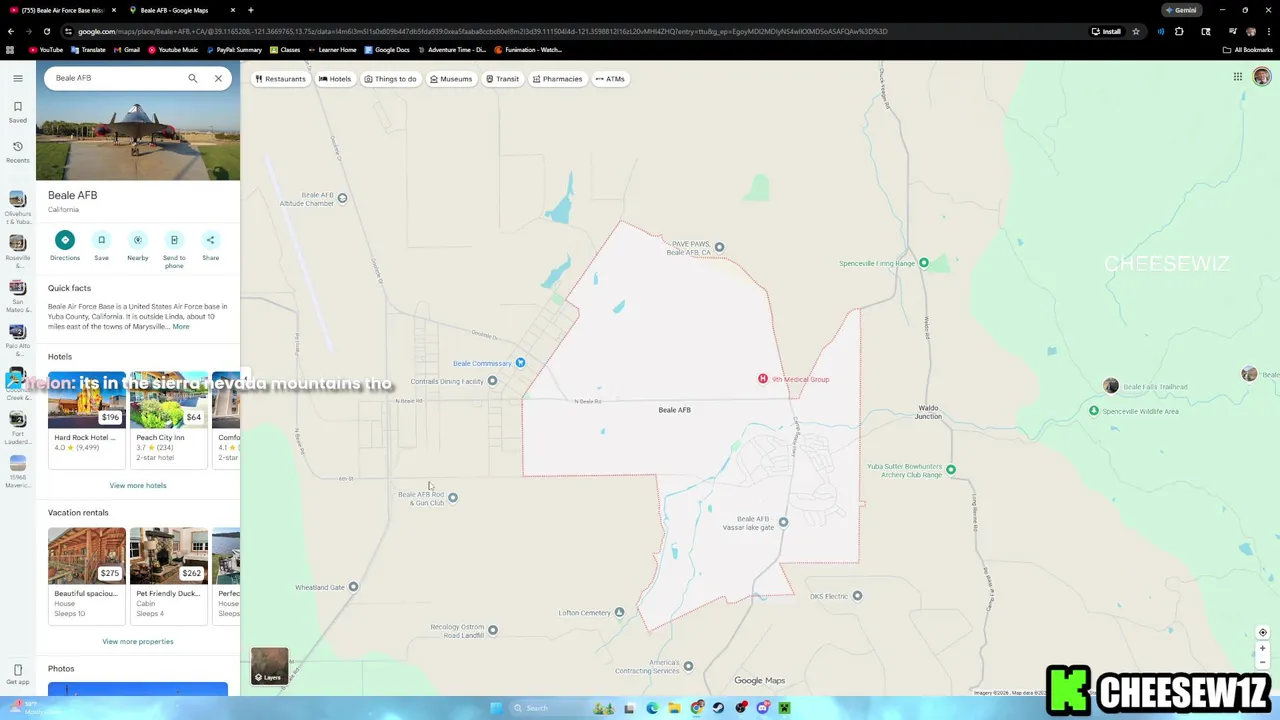Open the All Bookmarks folder
The image size is (1280, 720).
pos(1247,49)
